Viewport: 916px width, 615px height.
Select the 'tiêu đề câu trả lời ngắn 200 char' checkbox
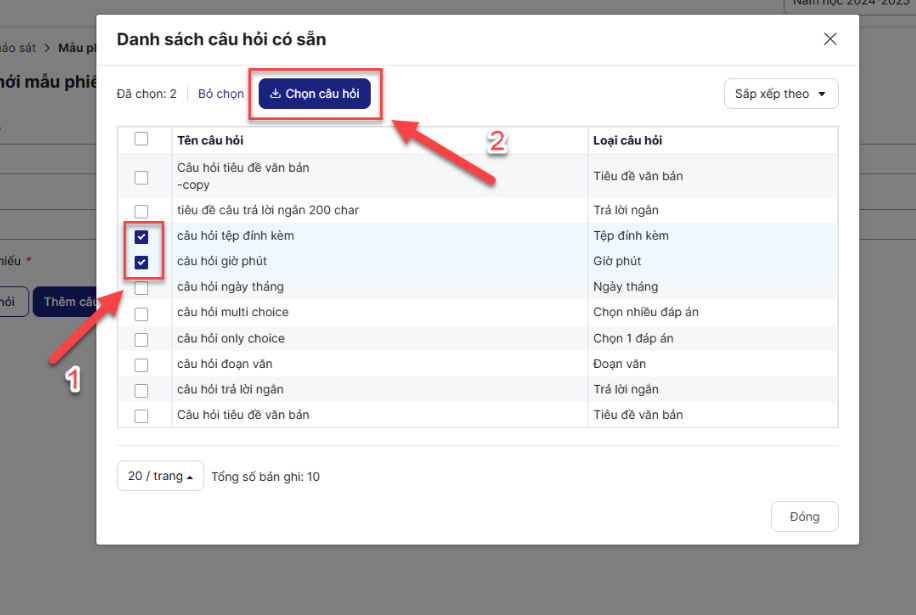tap(141, 211)
